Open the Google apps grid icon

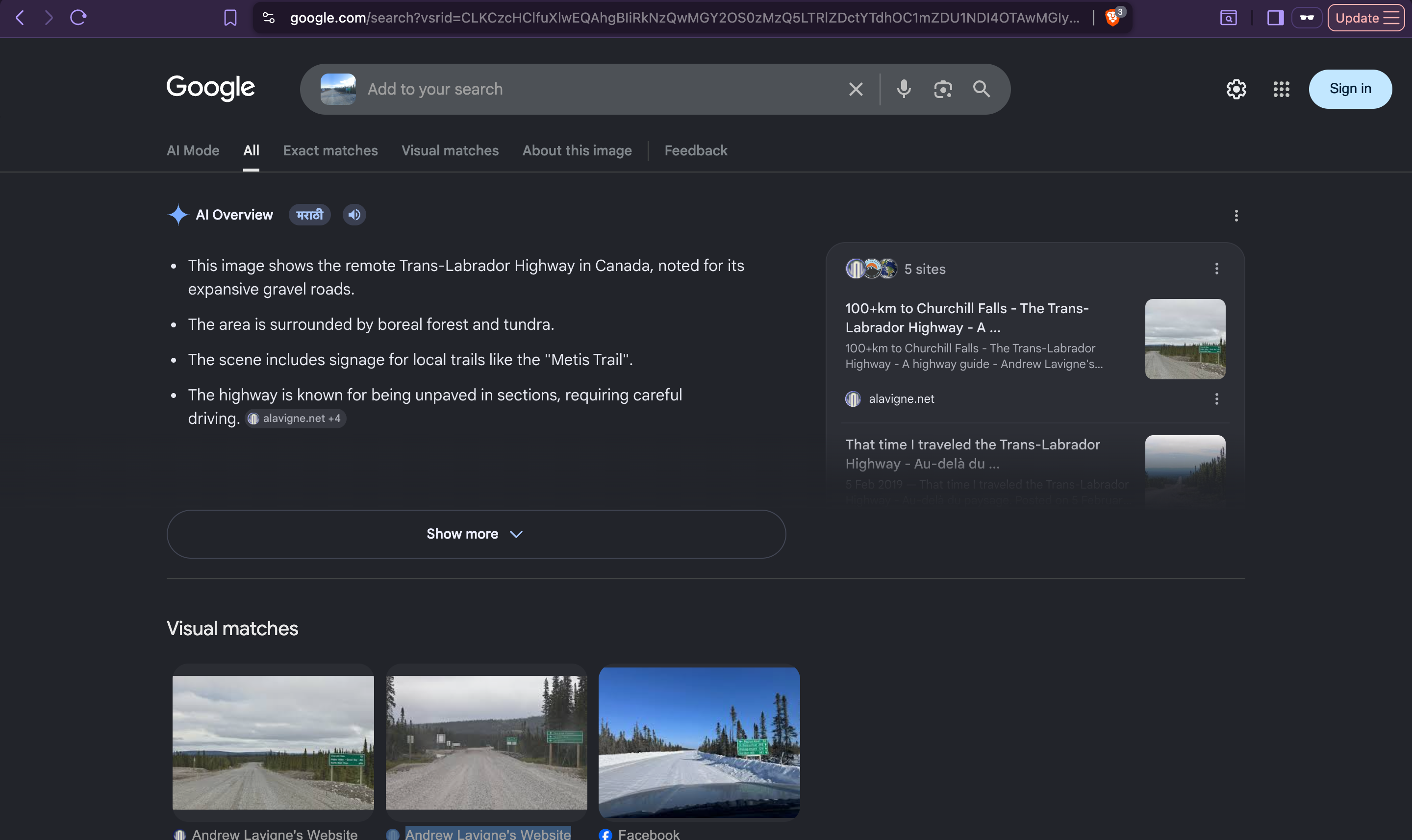[1281, 89]
